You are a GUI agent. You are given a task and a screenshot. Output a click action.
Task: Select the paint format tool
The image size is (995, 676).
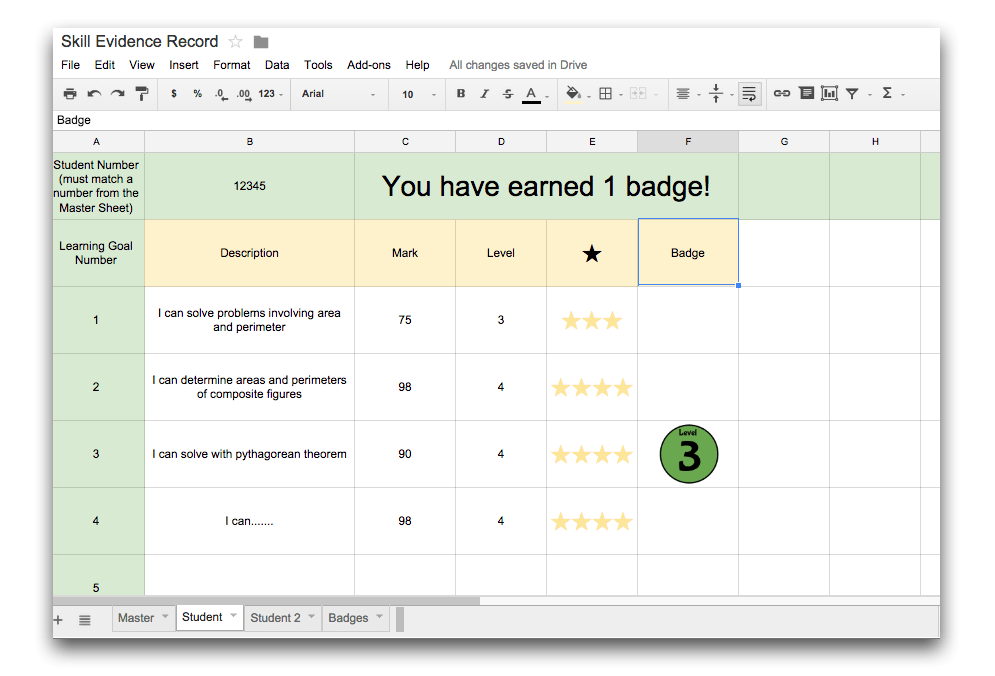tap(142, 94)
